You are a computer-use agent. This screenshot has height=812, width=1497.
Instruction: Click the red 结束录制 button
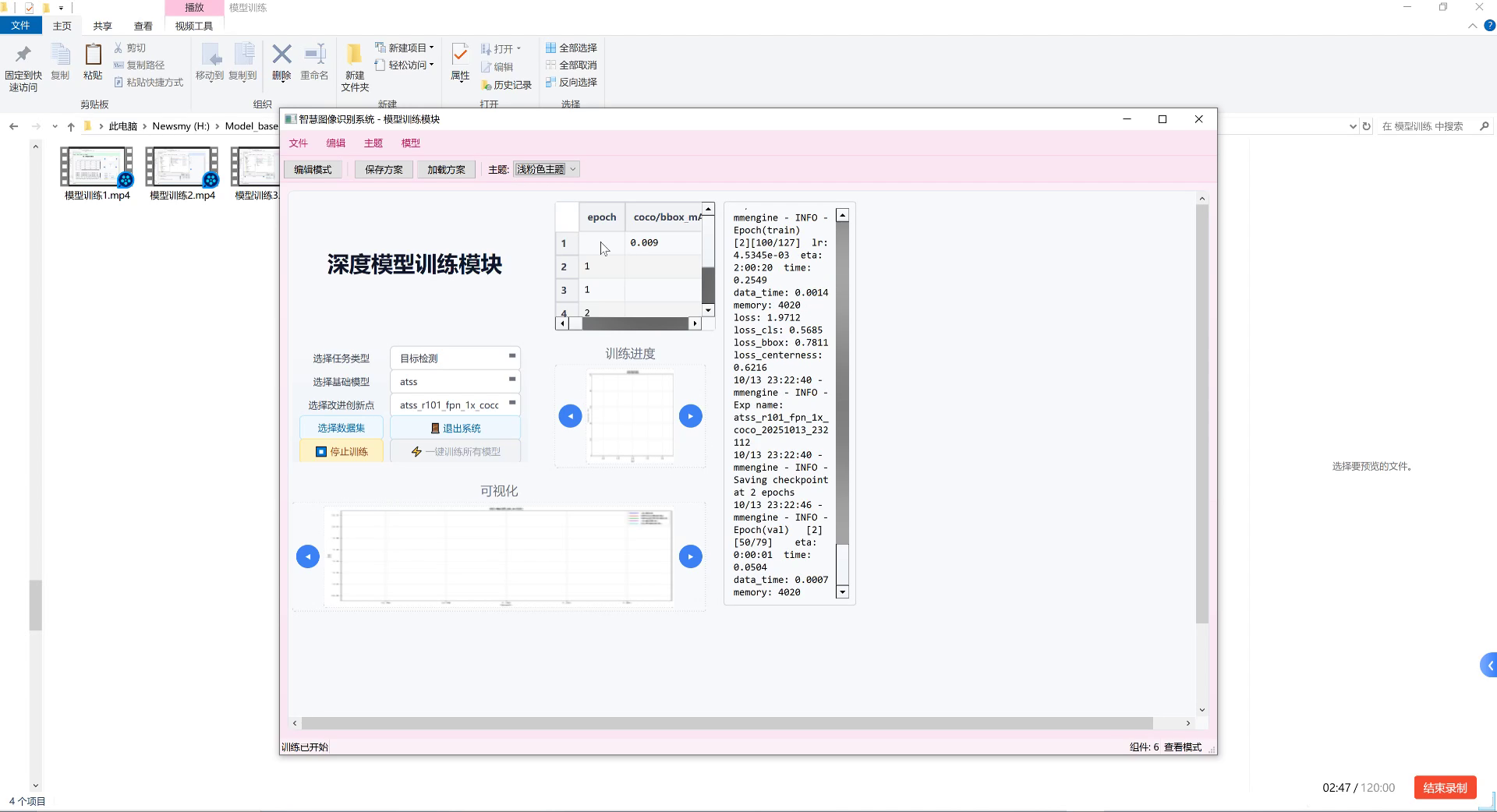click(1446, 788)
